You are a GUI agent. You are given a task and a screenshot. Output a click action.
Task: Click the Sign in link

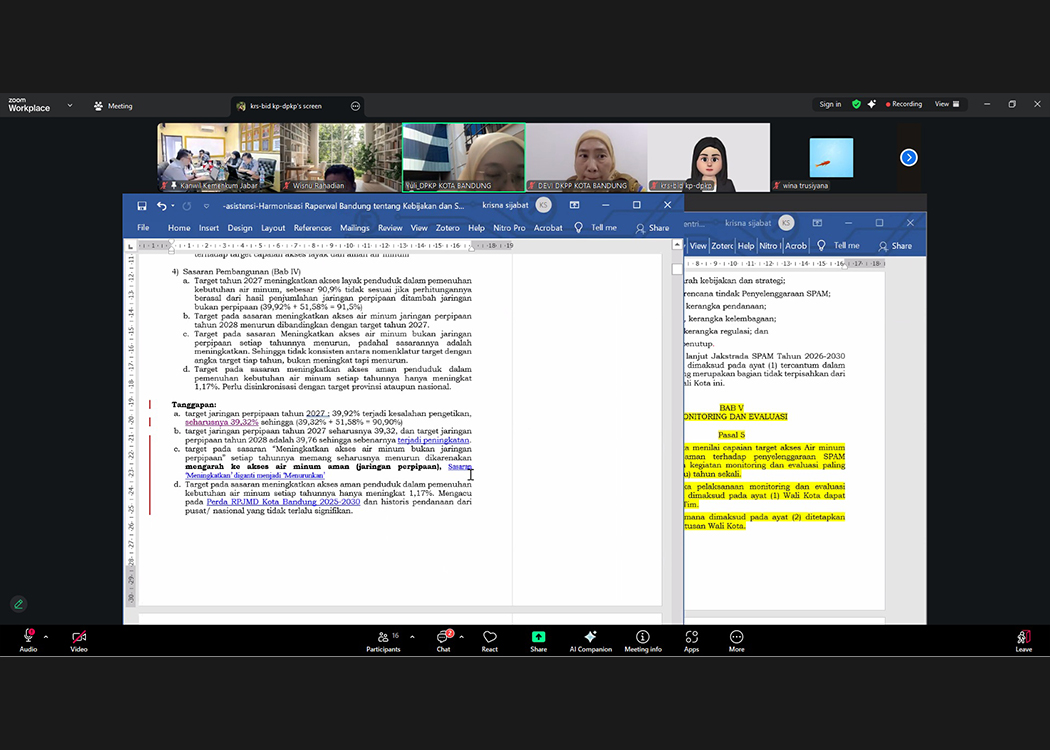(x=830, y=104)
